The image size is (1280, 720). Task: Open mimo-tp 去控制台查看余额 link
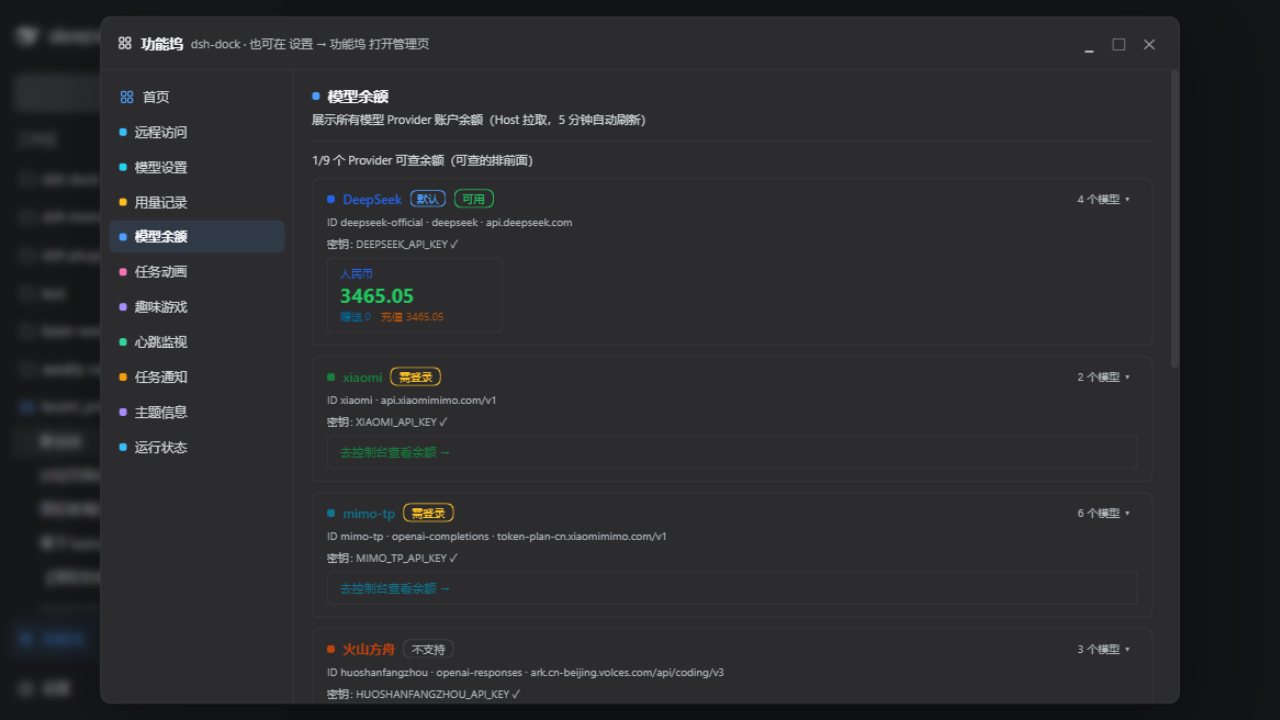(x=395, y=588)
